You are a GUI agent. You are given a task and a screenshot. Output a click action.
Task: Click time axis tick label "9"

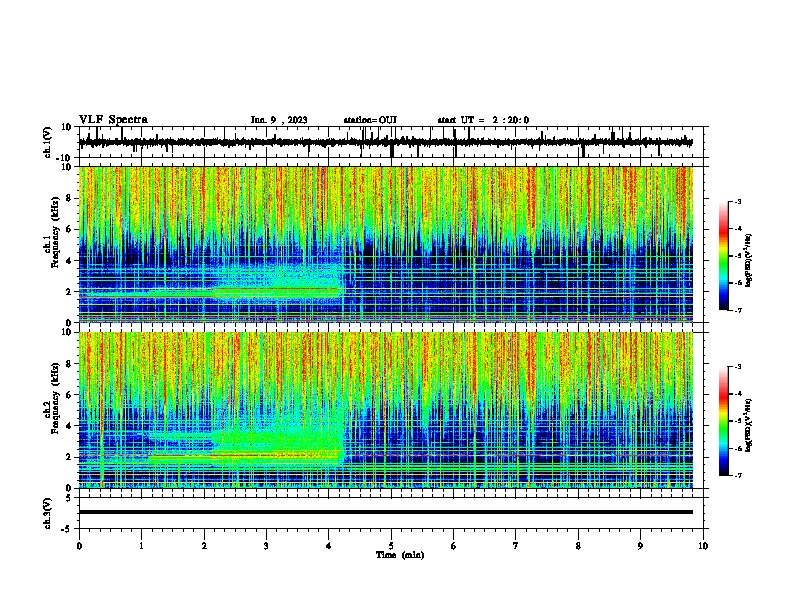click(x=640, y=546)
